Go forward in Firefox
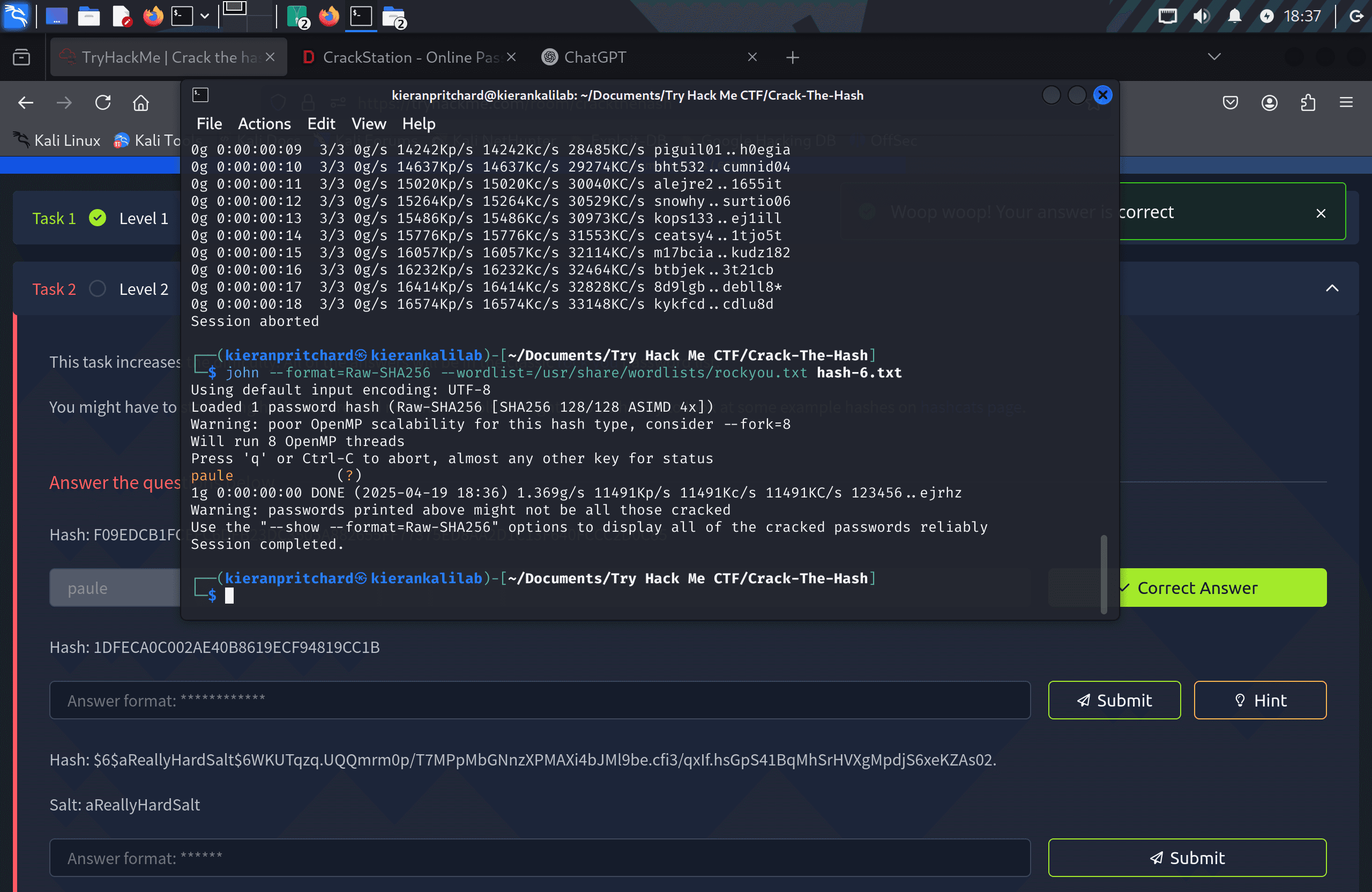 (x=64, y=102)
